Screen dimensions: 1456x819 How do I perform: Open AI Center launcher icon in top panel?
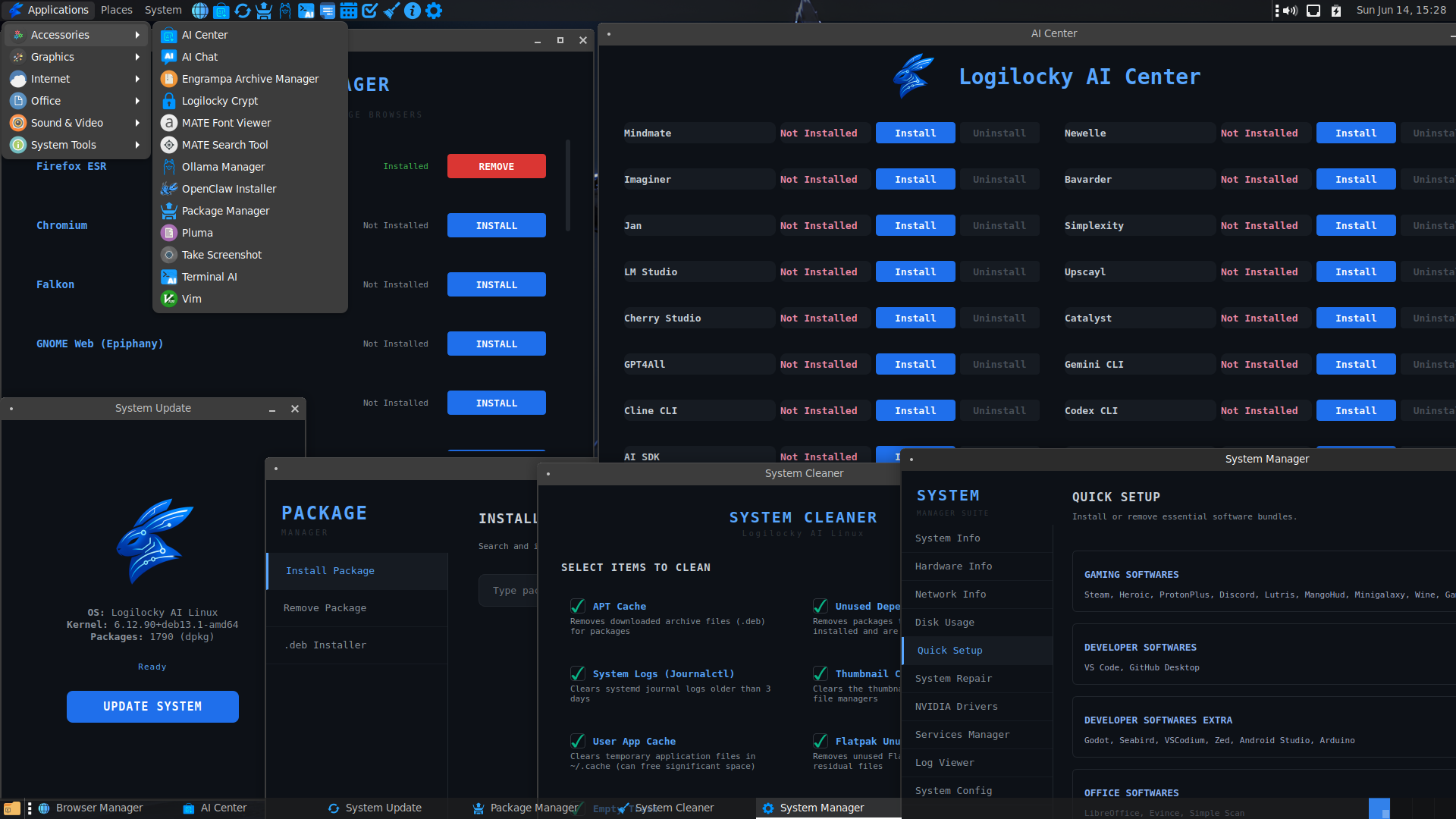tap(221, 11)
